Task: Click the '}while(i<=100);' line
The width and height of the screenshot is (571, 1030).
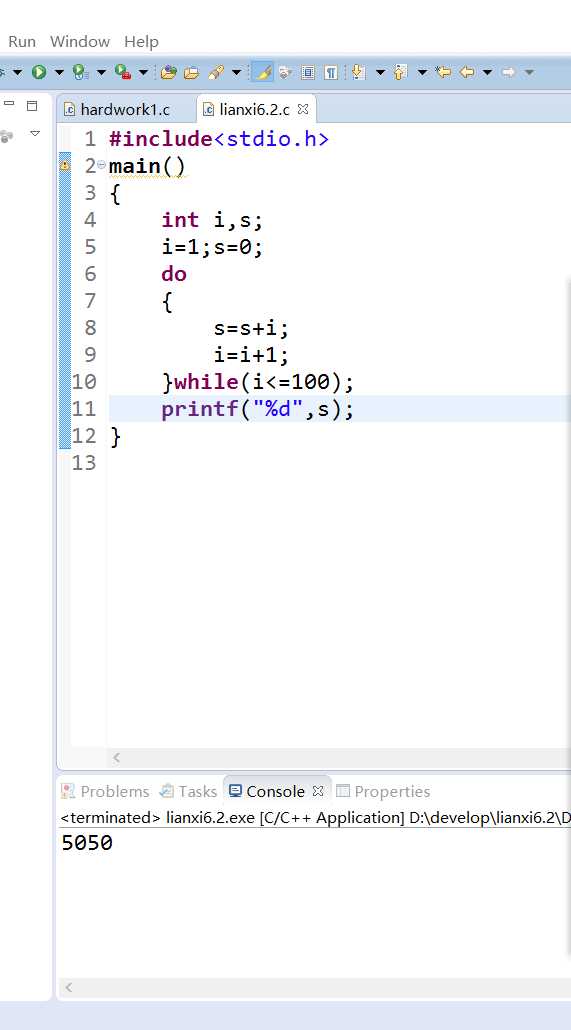Action: tap(258, 382)
